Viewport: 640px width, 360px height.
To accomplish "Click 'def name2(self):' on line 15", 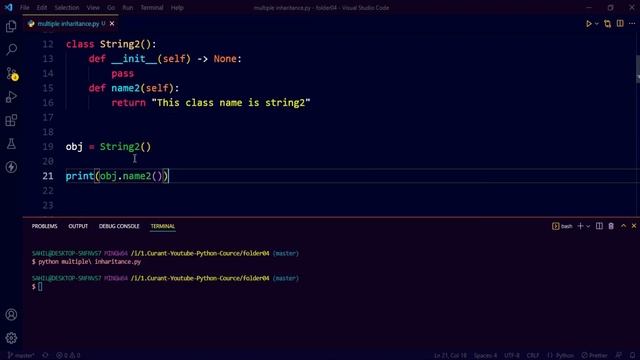I will (134, 88).
